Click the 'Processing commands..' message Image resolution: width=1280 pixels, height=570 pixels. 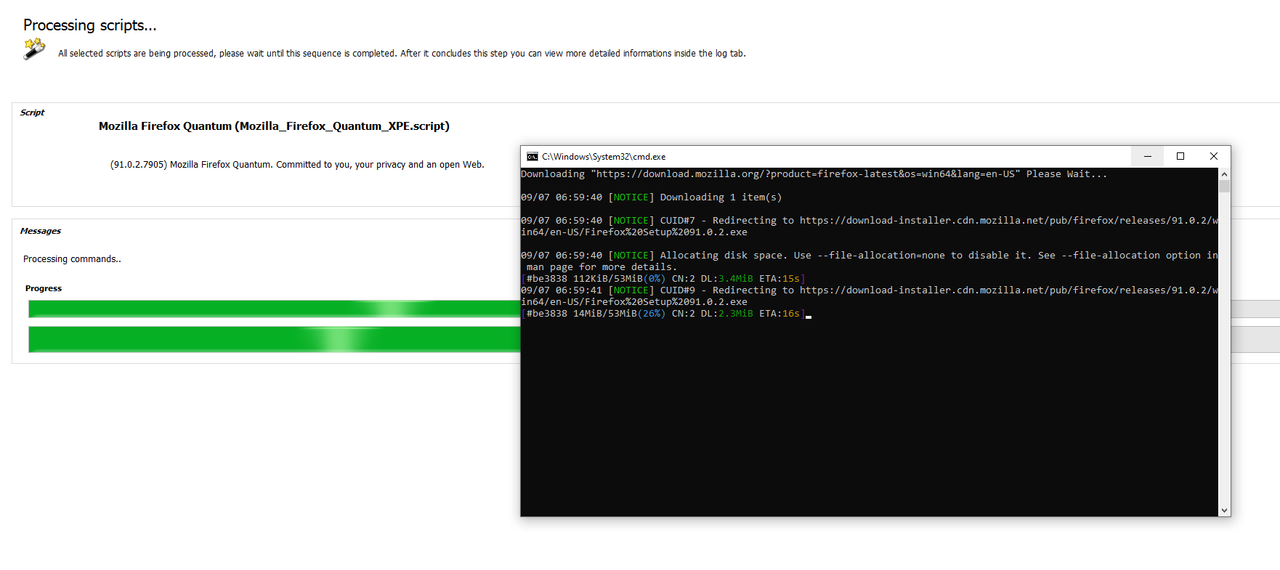pyautogui.click(x=72, y=259)
